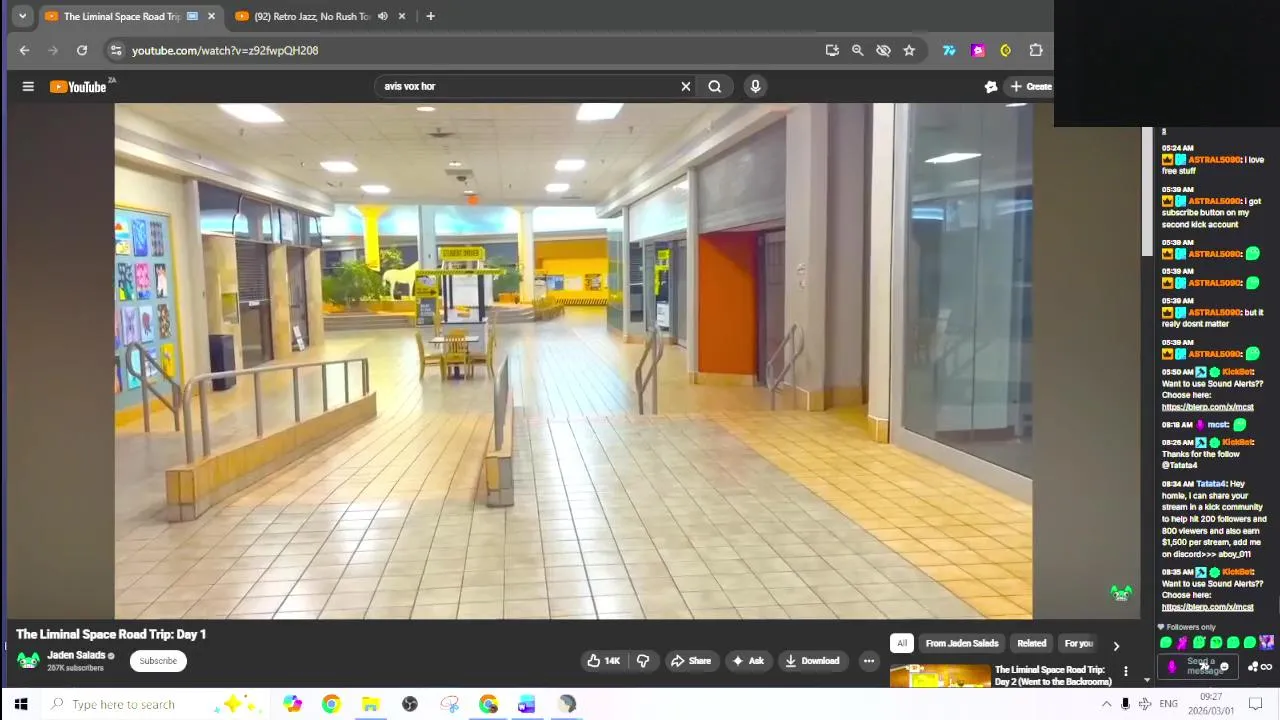Open Jaden Salads channel avatar

click(x=28, y=661)
